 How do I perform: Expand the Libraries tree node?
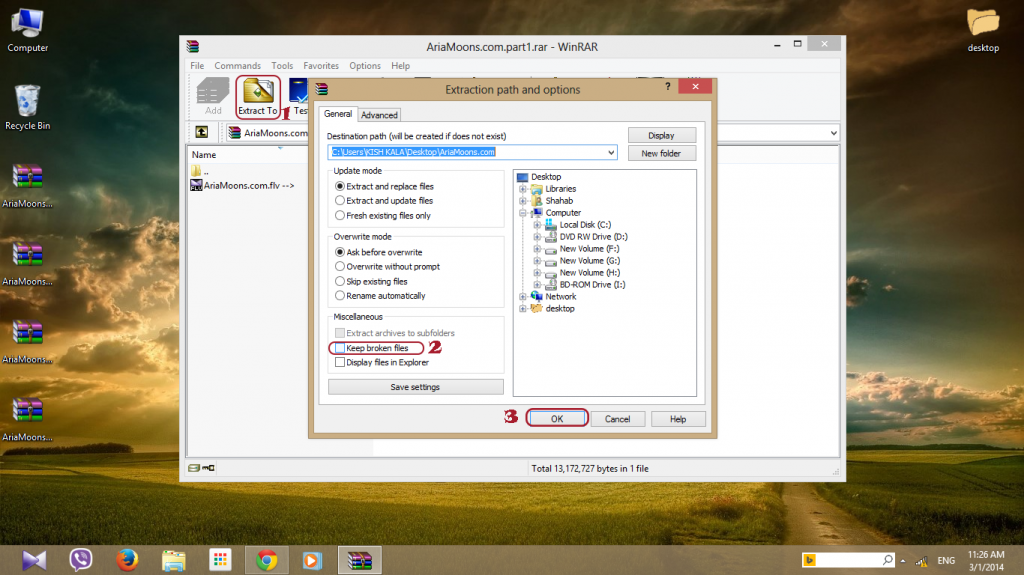coord(523,189)
